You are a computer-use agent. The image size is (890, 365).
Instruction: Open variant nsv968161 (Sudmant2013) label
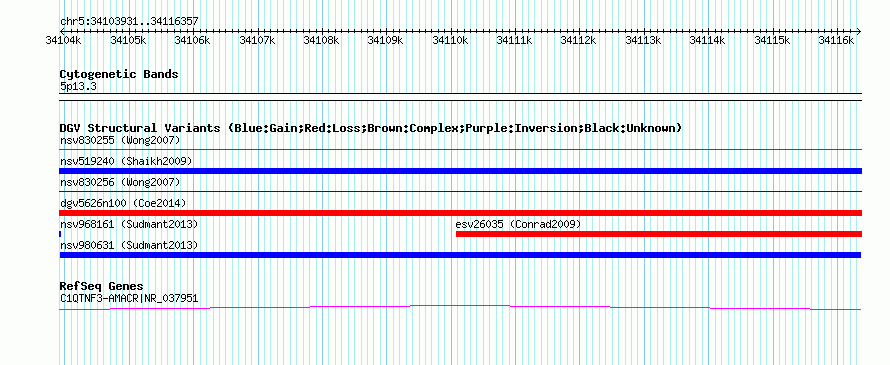(x=129, y=224)
